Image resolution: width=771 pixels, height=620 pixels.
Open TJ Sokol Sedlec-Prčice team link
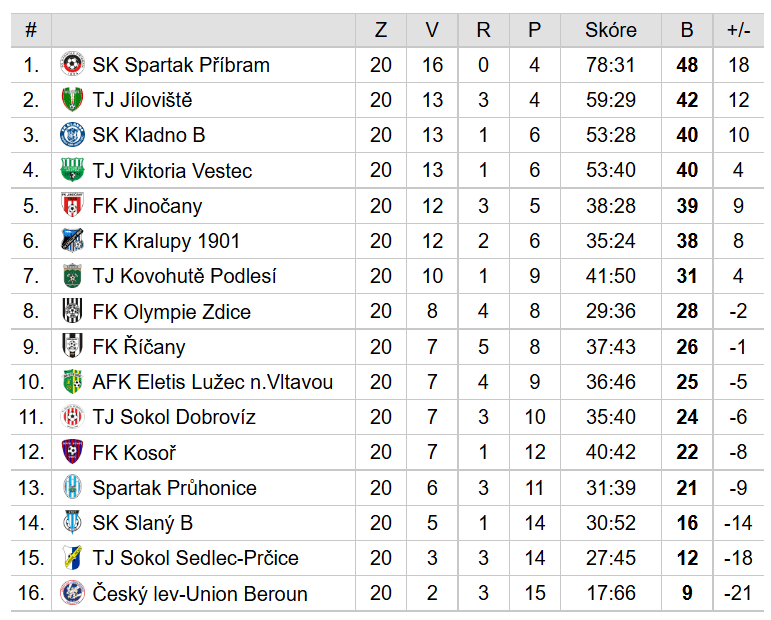tap(196, 558)
